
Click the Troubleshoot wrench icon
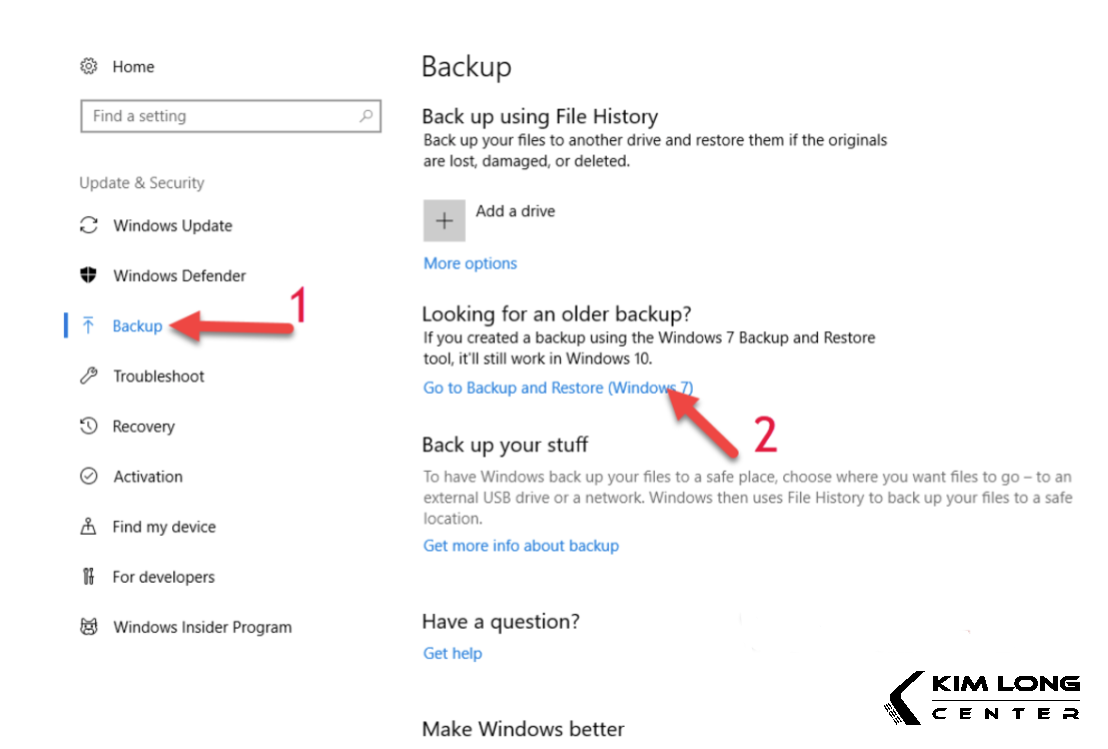pos(89,376)
